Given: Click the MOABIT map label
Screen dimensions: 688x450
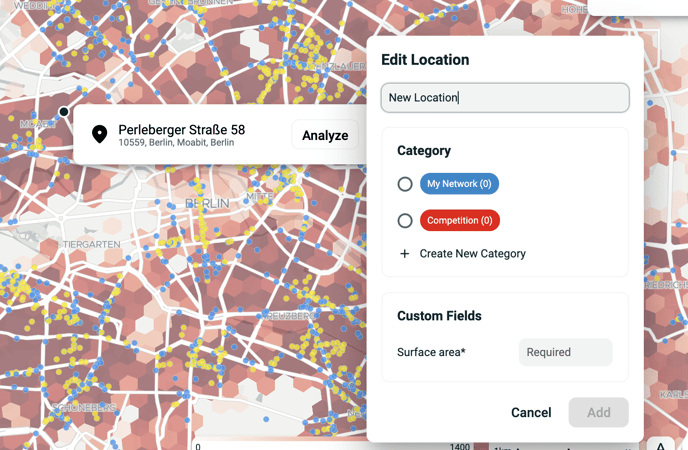Looking at the screenshot, I should [x=38, y=124].
